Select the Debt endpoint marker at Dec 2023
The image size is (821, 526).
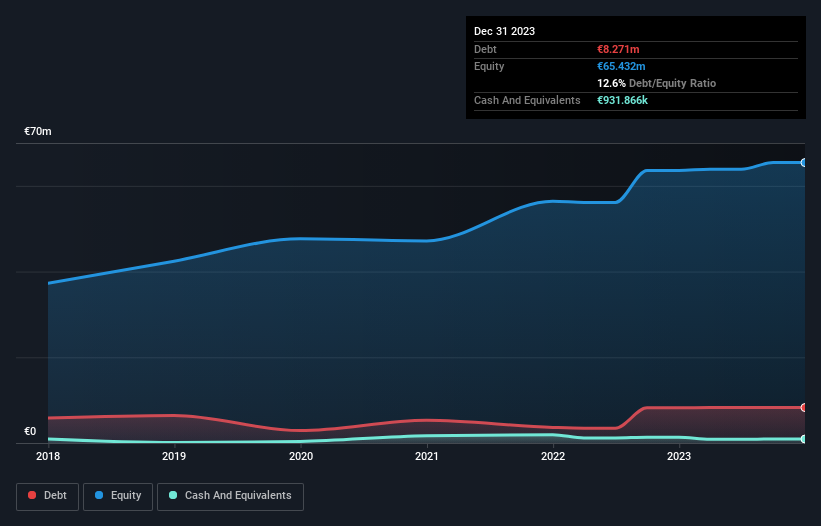[x=804, y=407]
